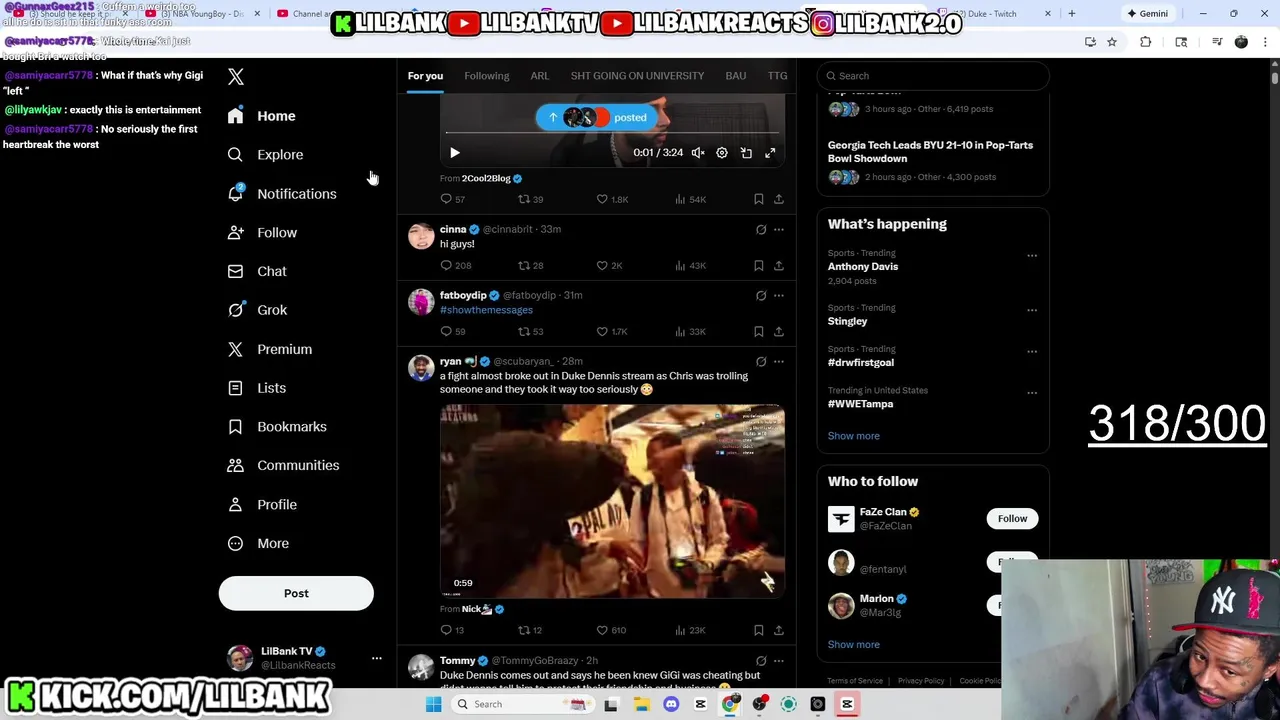Open Chrome extensions puzzle icon
Image resolution: width=1280 pixels, height=720 pixels.
pyautogui.click(x=1146, y=42)
